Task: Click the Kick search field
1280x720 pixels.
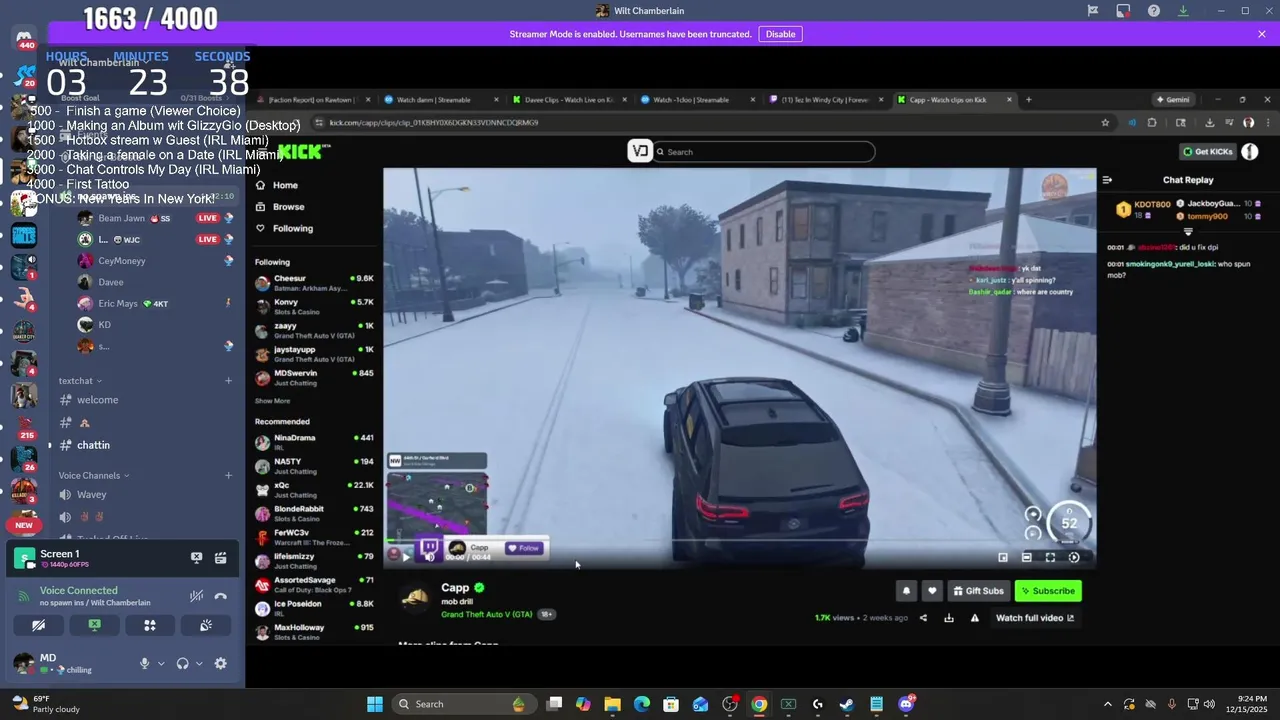Action: pos(766,152)
